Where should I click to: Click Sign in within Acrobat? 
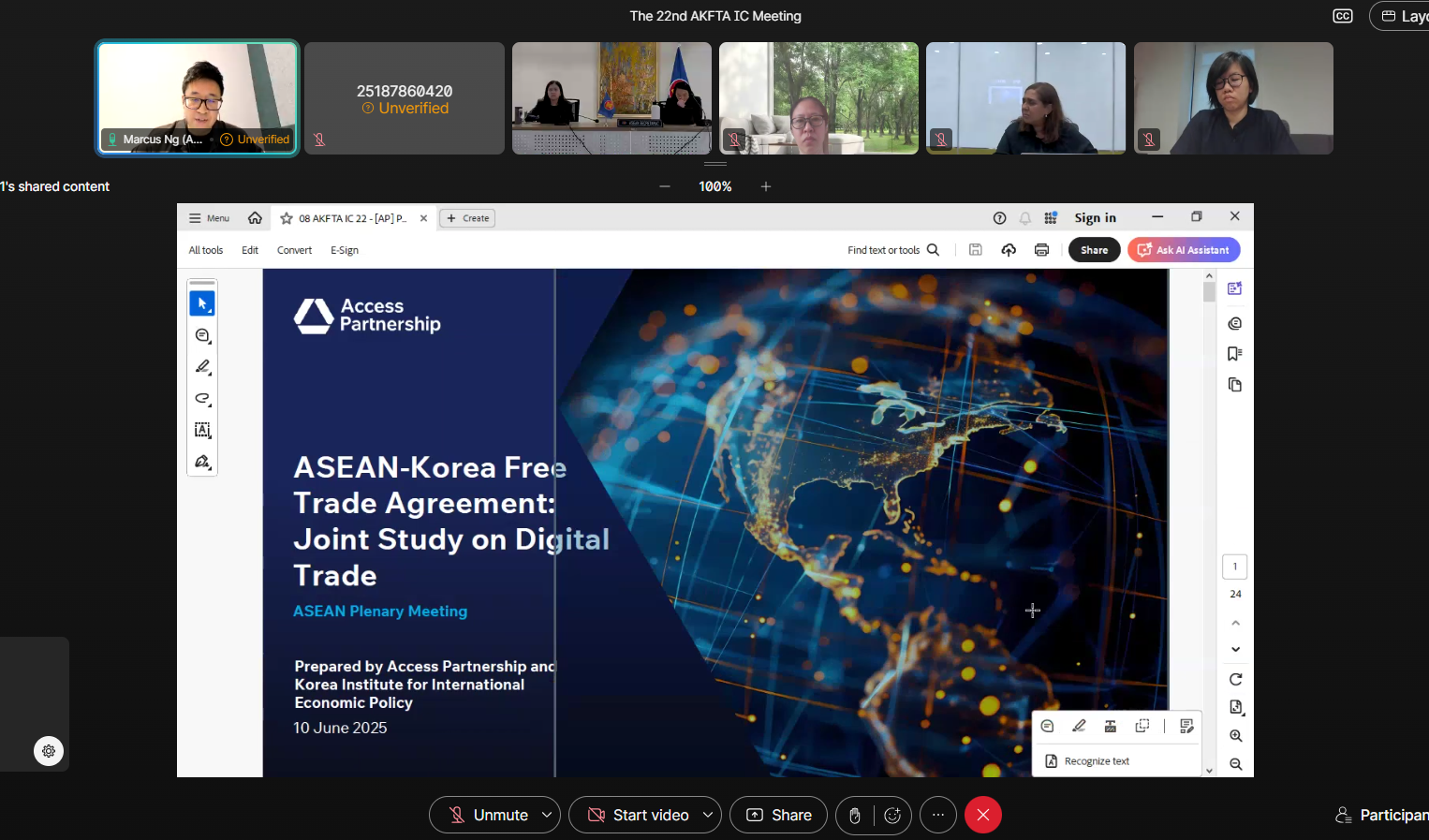[x=1095, y=218]
